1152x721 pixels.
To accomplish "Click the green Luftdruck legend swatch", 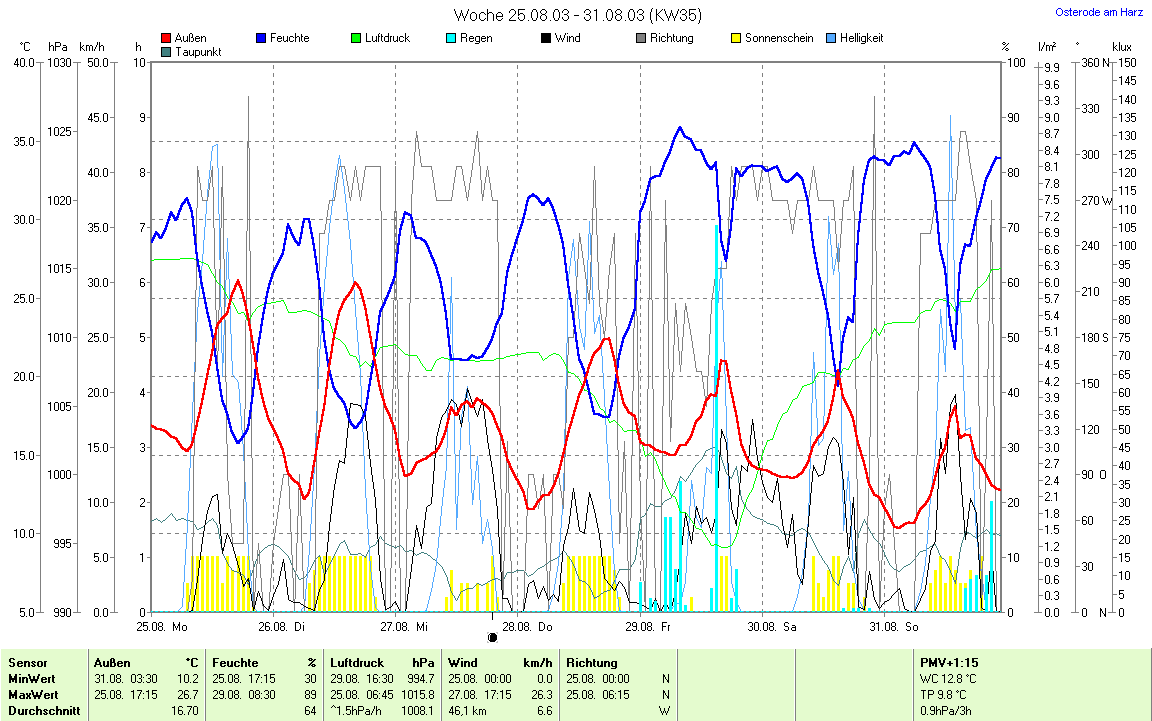I will [356, 39].
